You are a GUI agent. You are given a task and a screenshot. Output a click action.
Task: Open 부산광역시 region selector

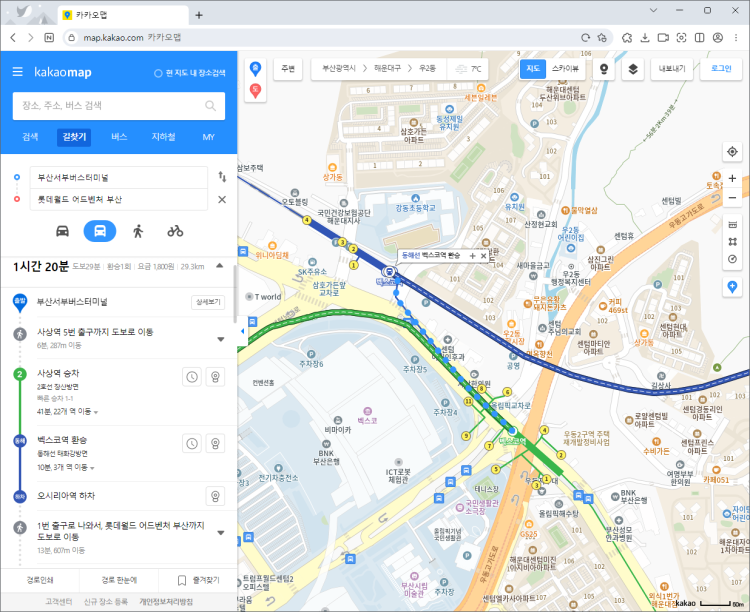click(x=339, y=69)
